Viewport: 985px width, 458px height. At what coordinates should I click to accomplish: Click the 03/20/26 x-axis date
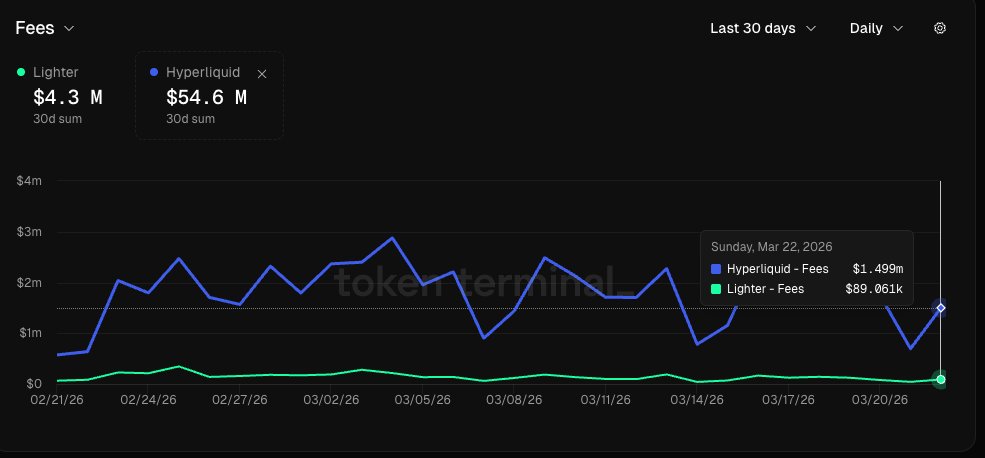coord(879,400)
